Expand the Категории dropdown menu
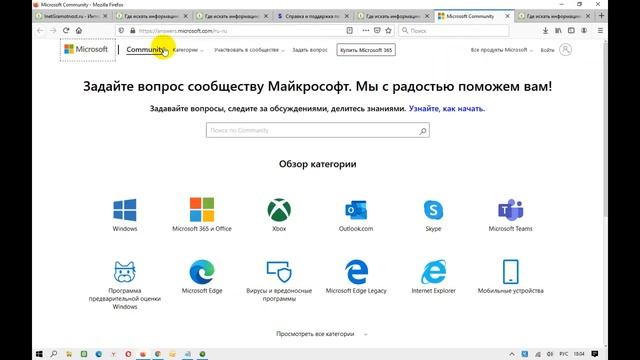This screenshot has height=360, width=640. pos(188,50)
